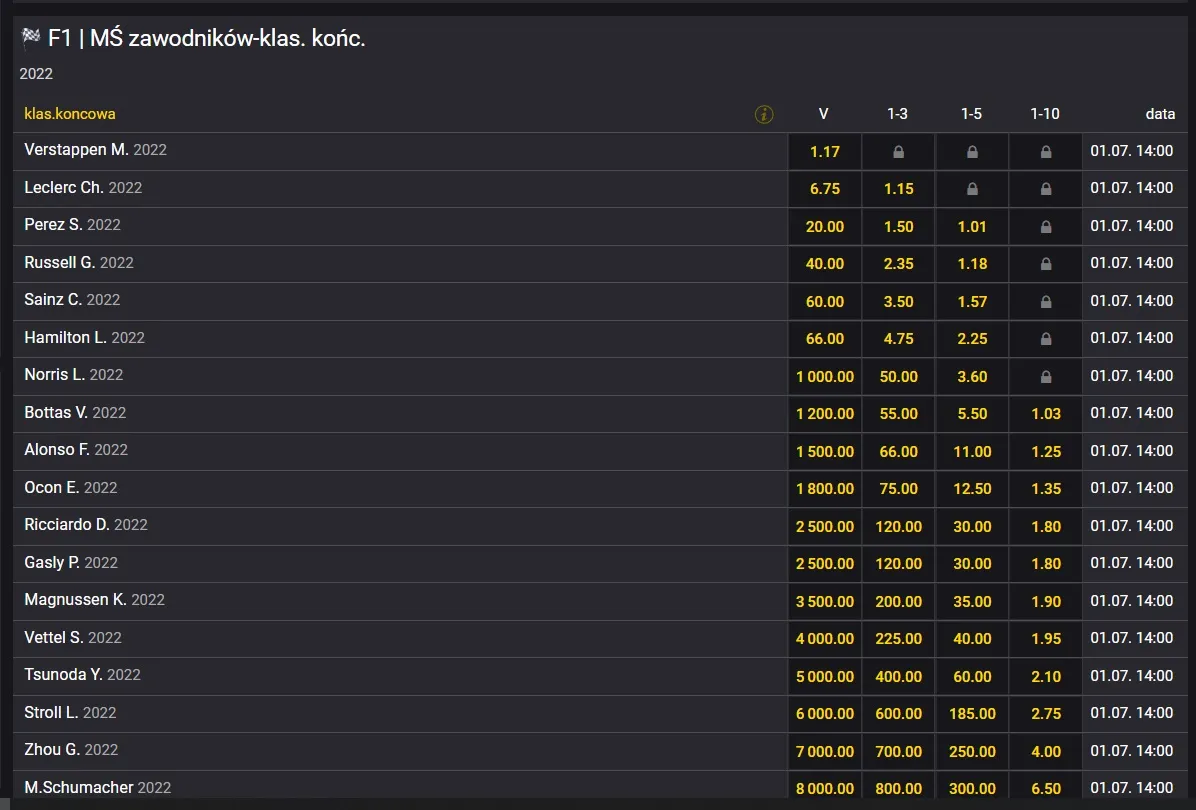The width and height of the screenshot is (1196, 810).
Task: Click the 1-10 column header
Action: (x=1045, y=114)
